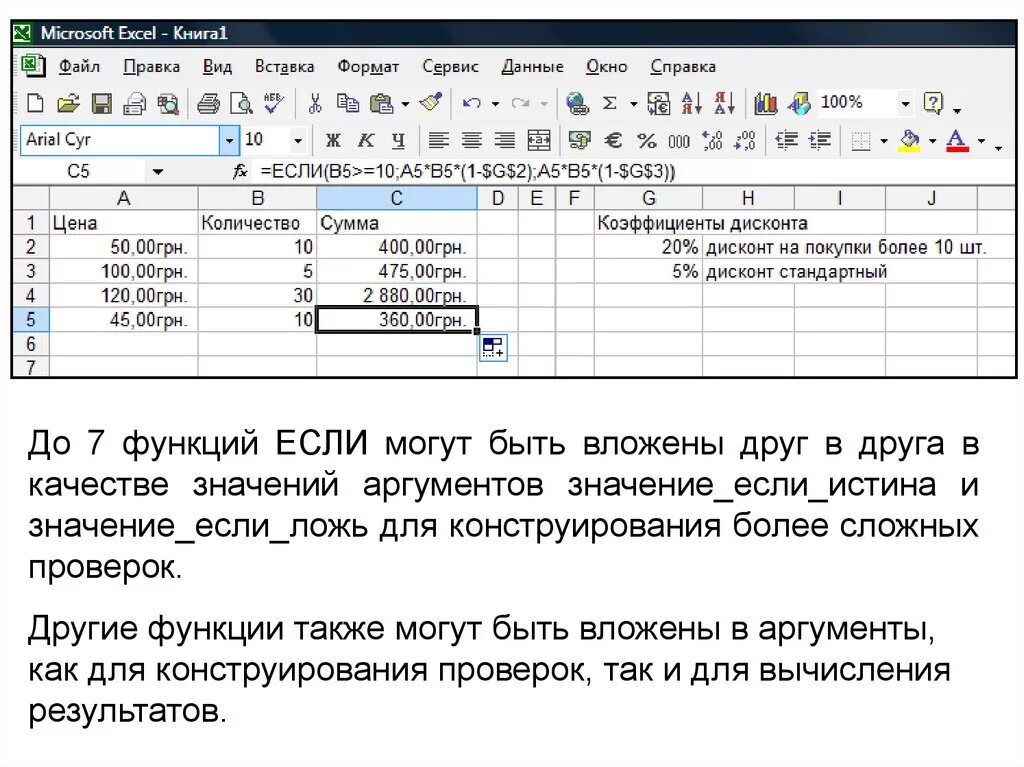1024x767 pixels.
Task: Merge and center the cells
Action: click(x=539, y=140)
